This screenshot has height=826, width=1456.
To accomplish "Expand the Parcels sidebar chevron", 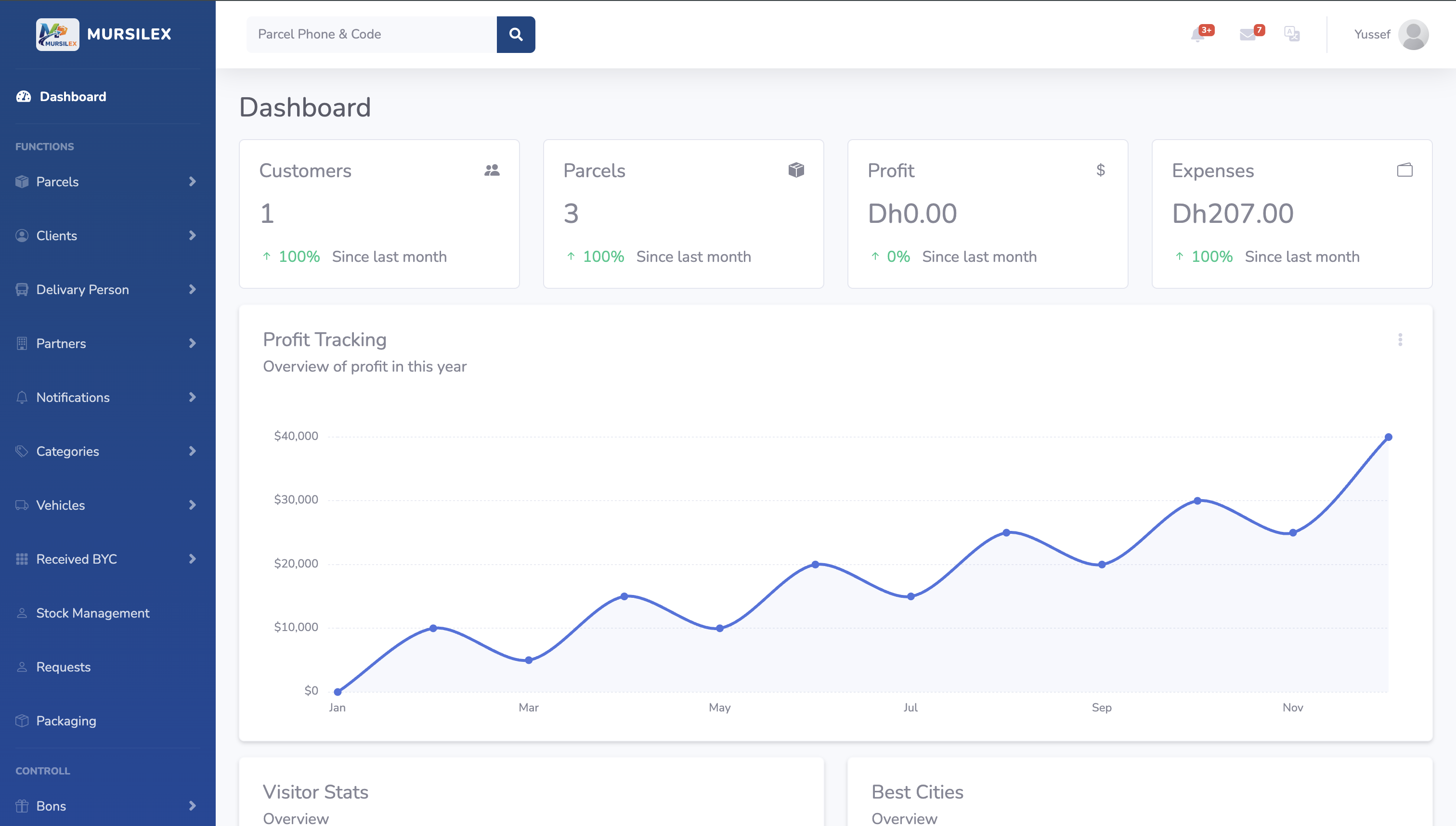I will coord(193,181).
